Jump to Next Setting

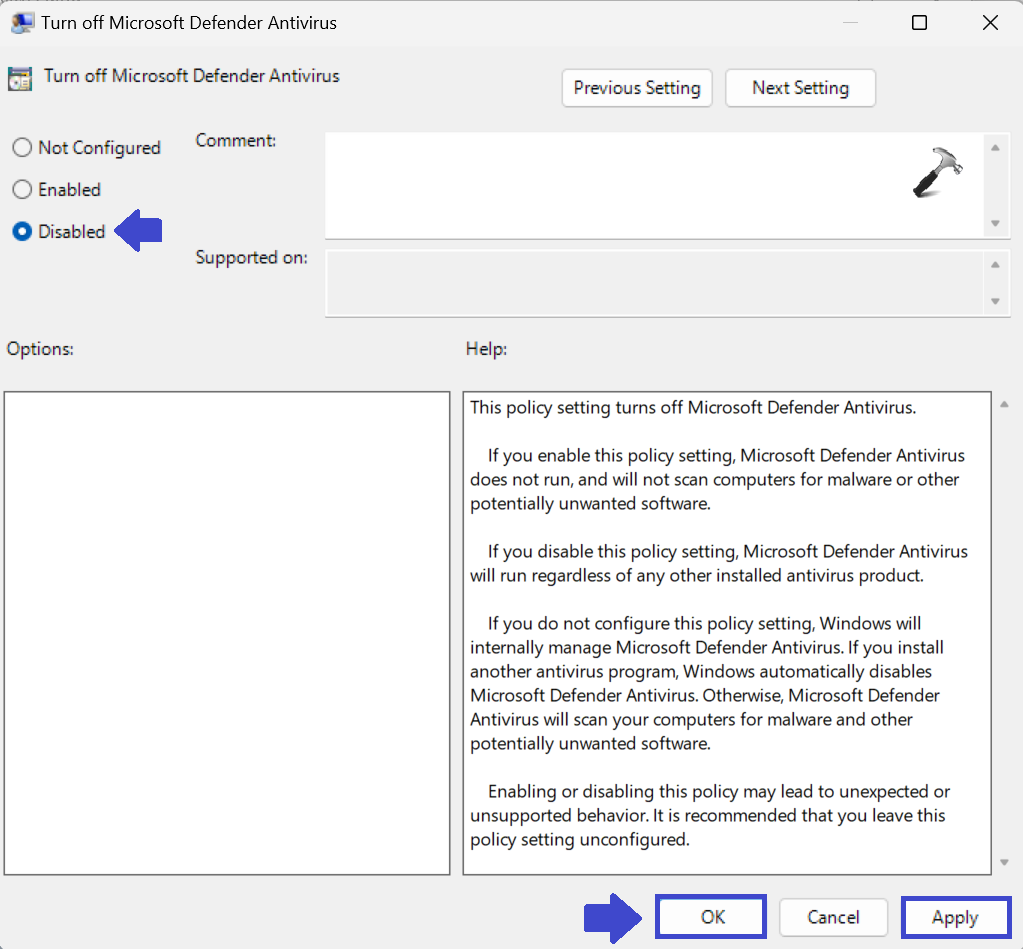(800, 88)
